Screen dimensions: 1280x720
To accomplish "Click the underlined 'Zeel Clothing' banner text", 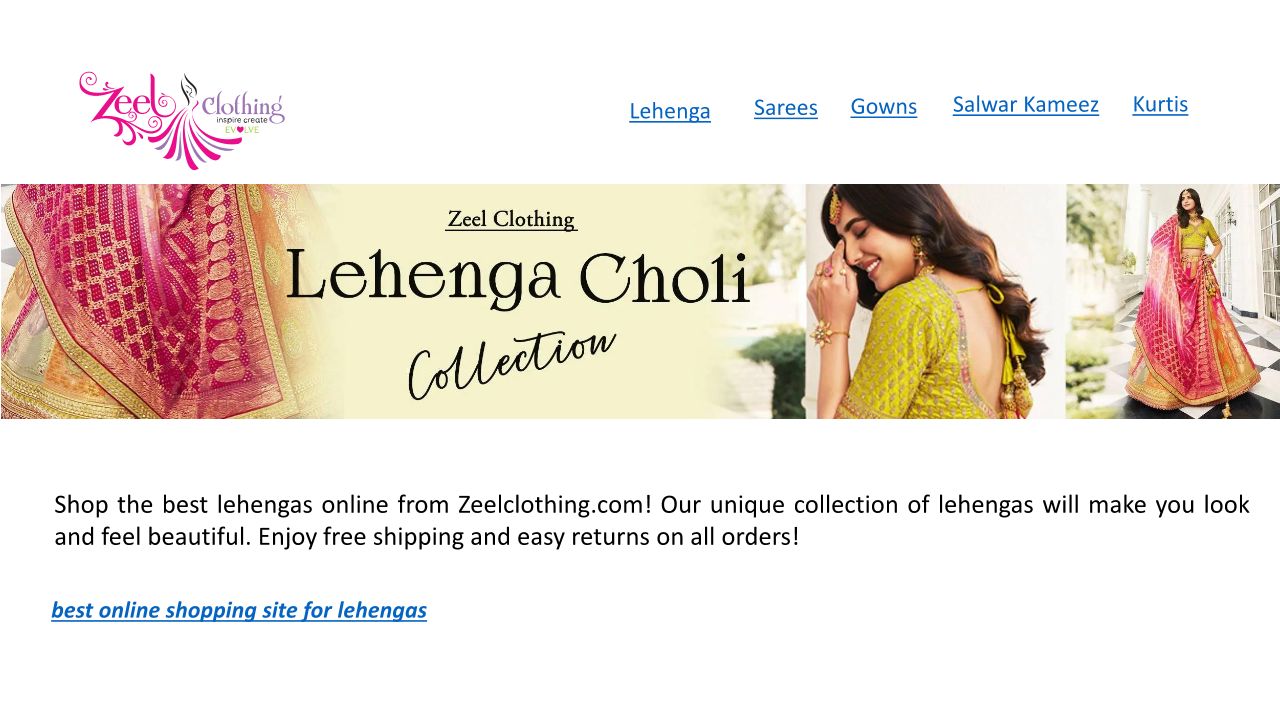I will tap(511, 219).
